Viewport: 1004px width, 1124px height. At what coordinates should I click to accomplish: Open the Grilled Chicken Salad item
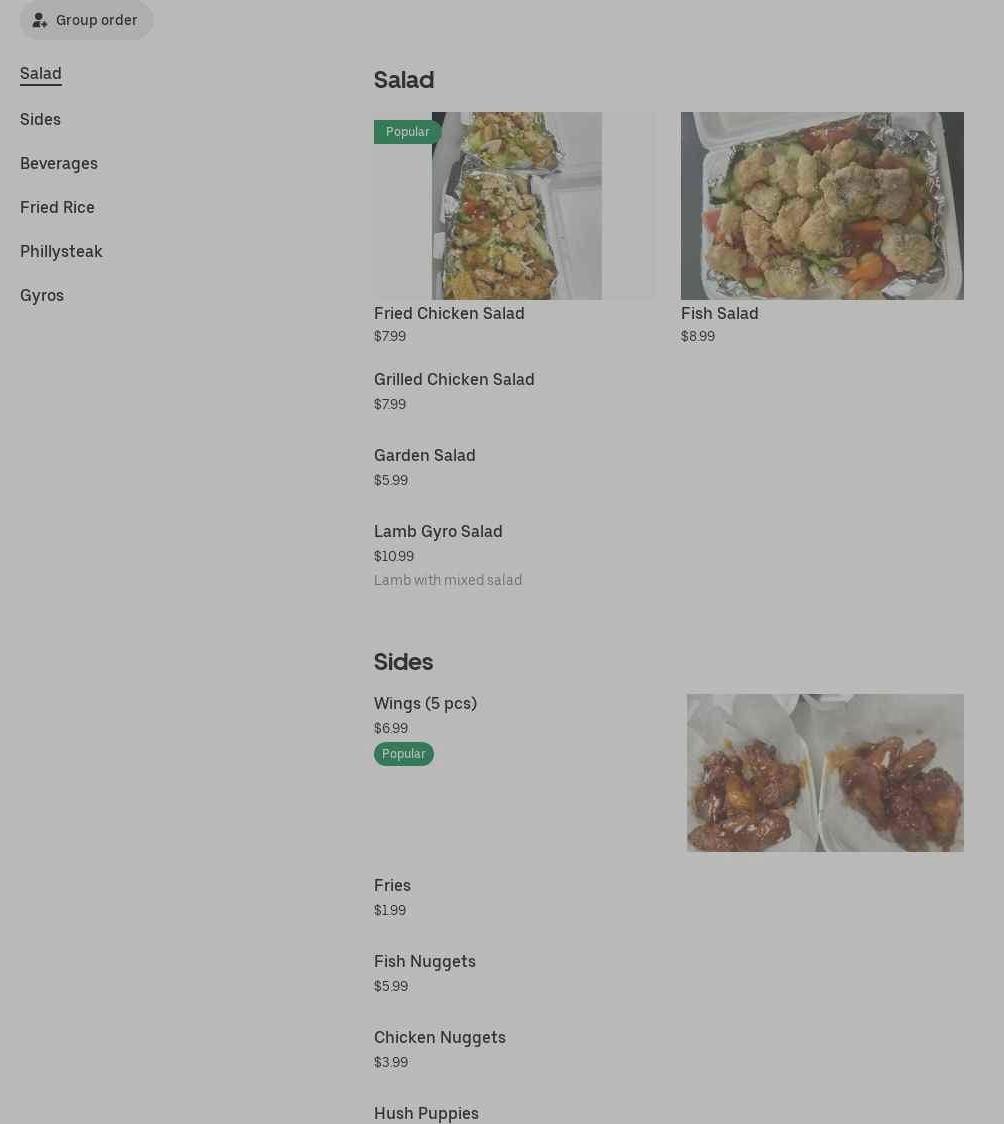(454, 391)
